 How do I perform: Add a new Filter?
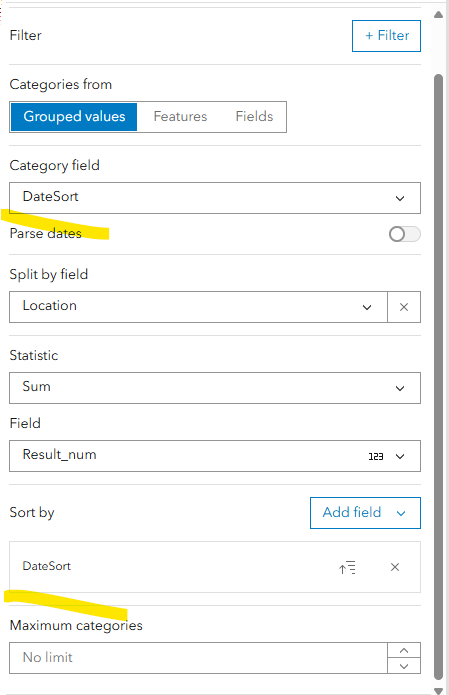click(x=387, y=36)
